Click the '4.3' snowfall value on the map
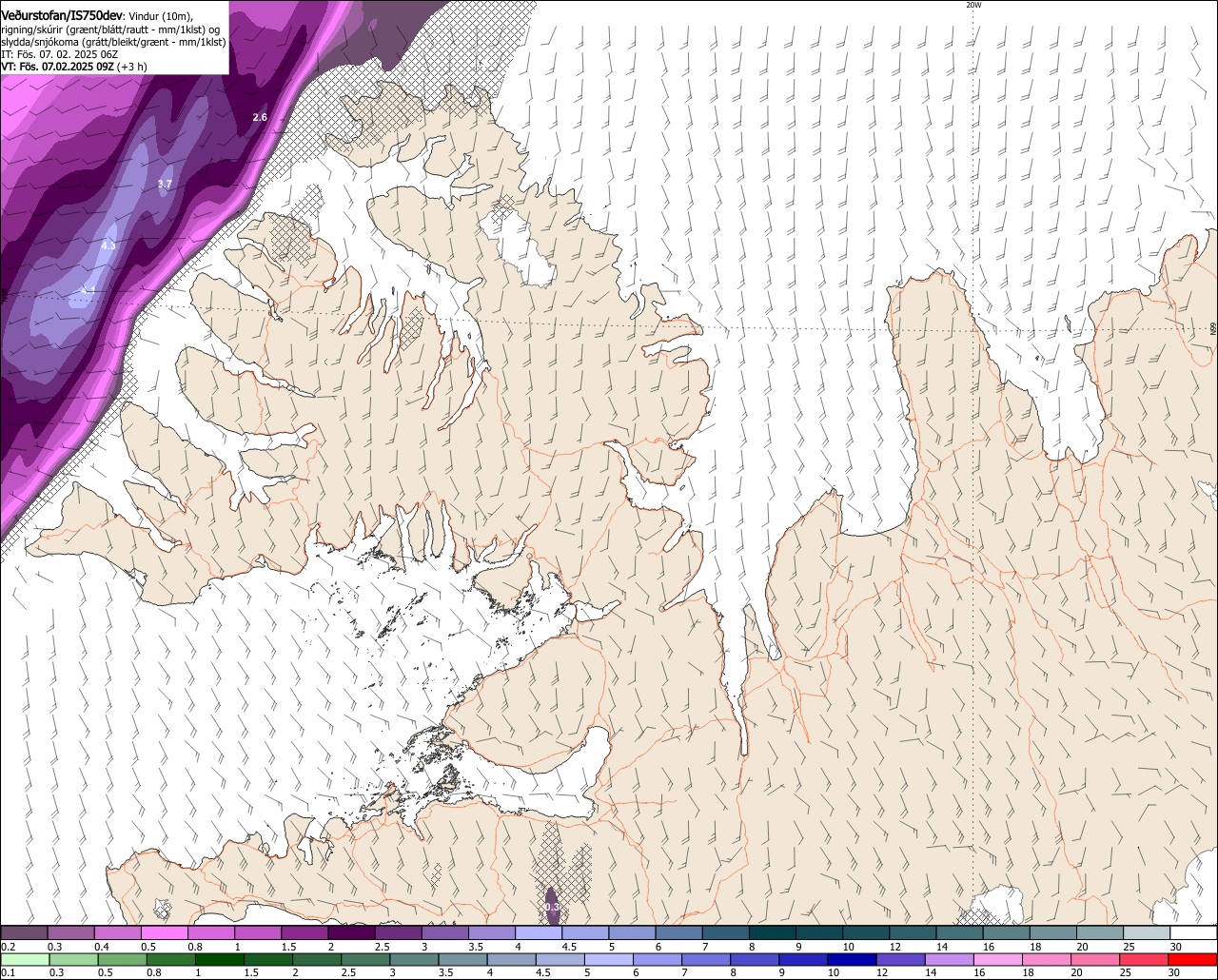This screenshot has height=980, width=1218. (108, 245)
